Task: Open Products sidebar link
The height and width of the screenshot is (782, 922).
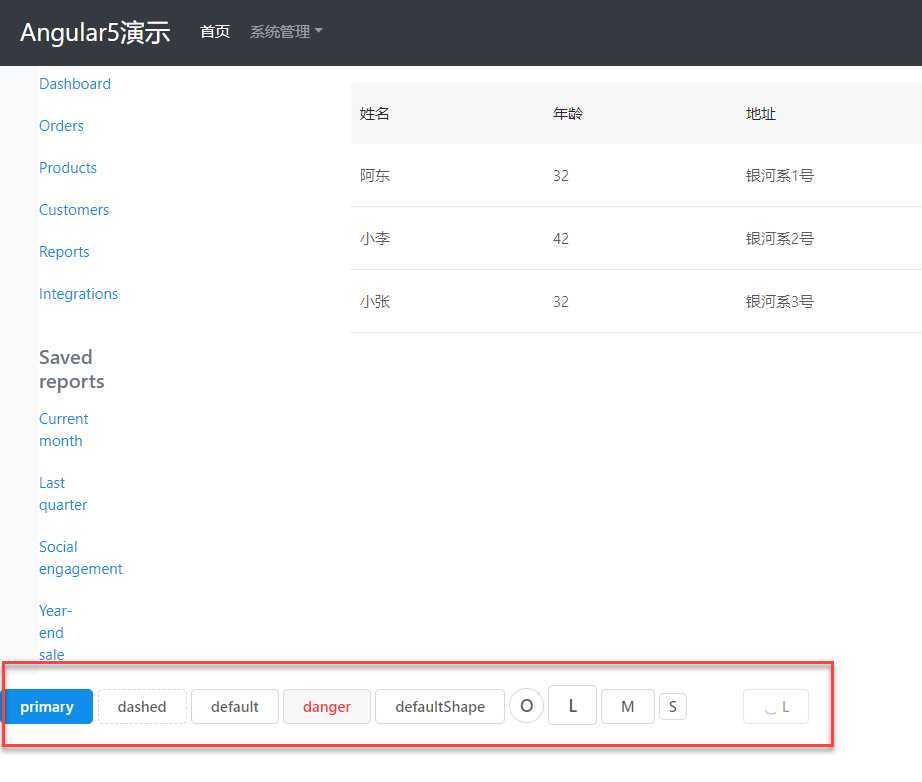Action: (x=68, y=168)
